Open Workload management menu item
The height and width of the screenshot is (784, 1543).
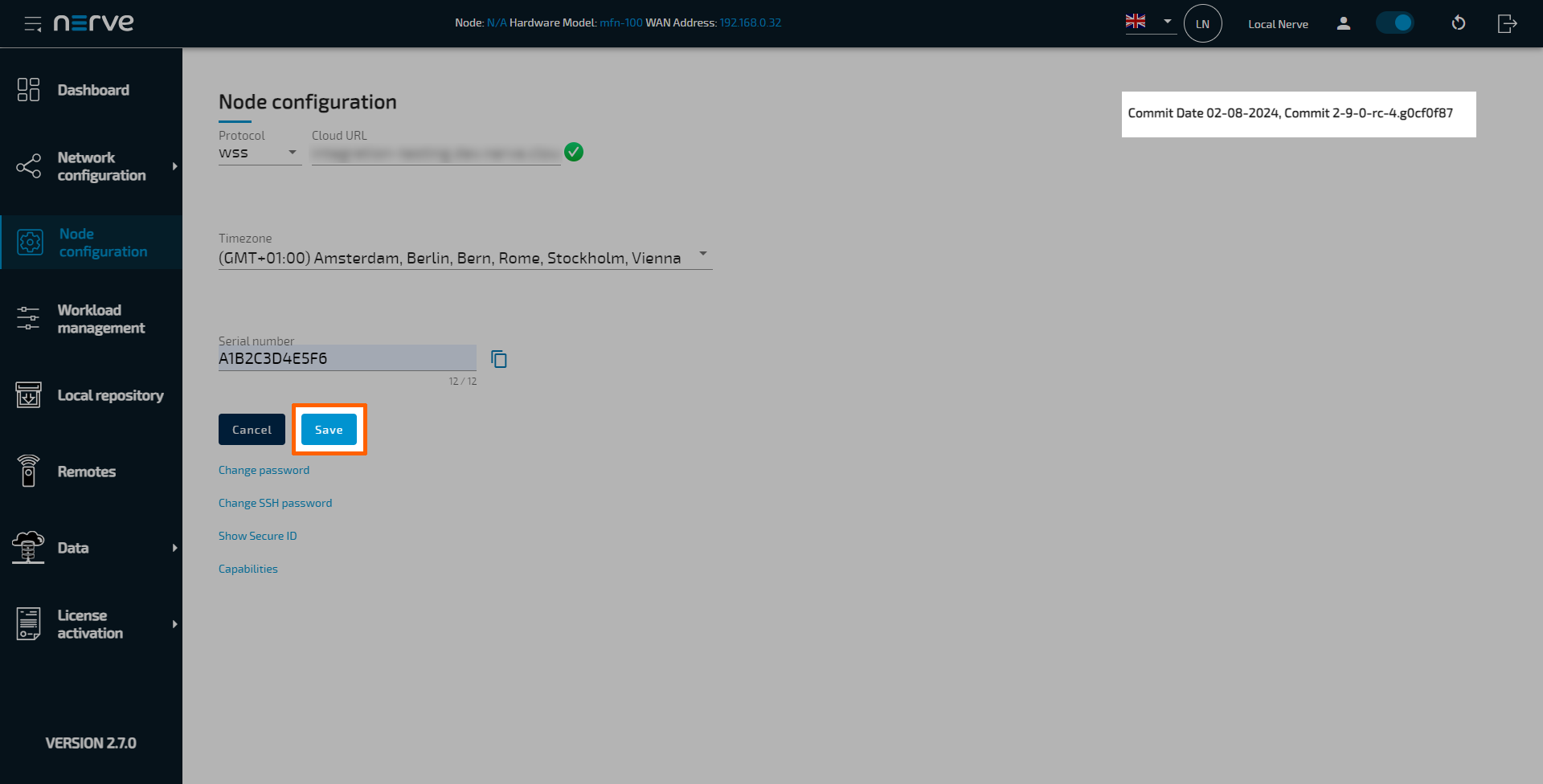point(91,319)
